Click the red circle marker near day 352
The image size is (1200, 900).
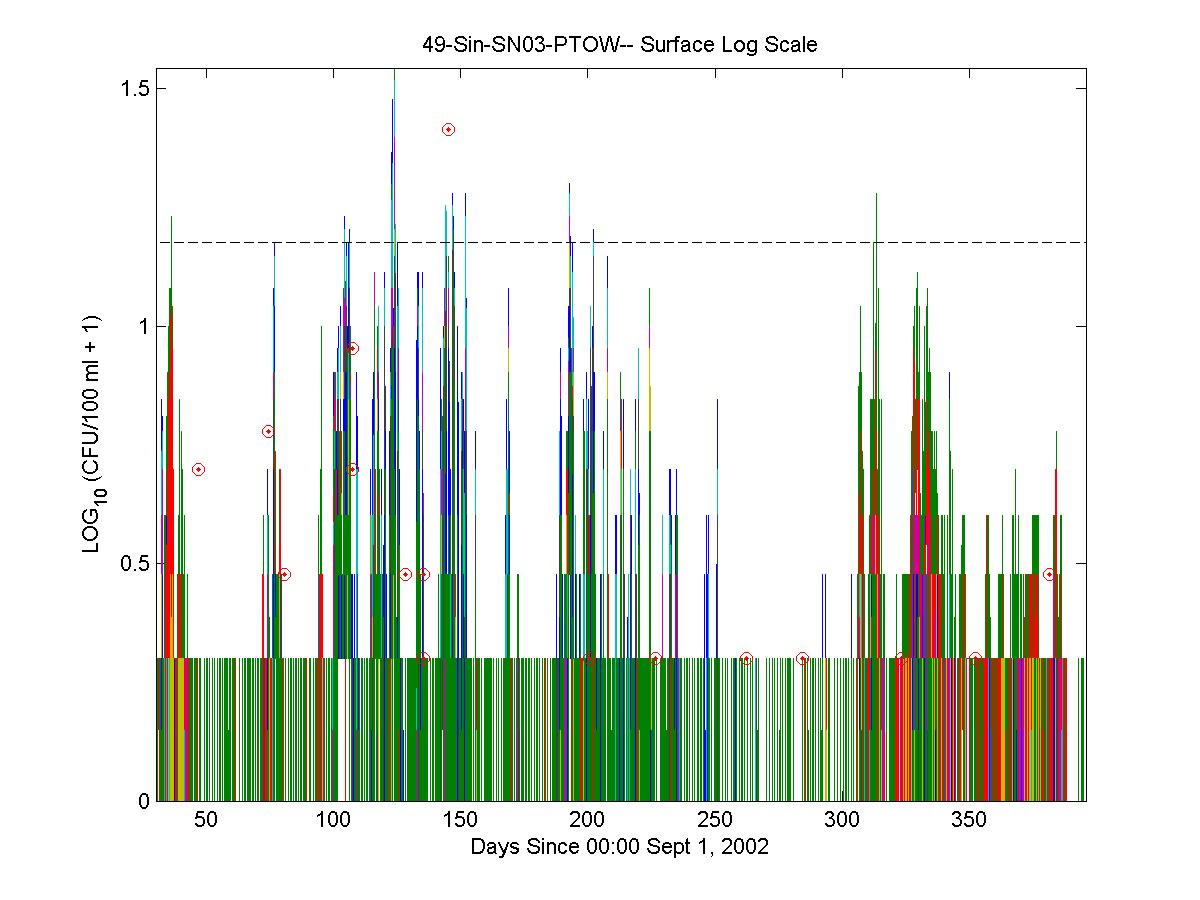pyautogui.click(x=975, y=658)
